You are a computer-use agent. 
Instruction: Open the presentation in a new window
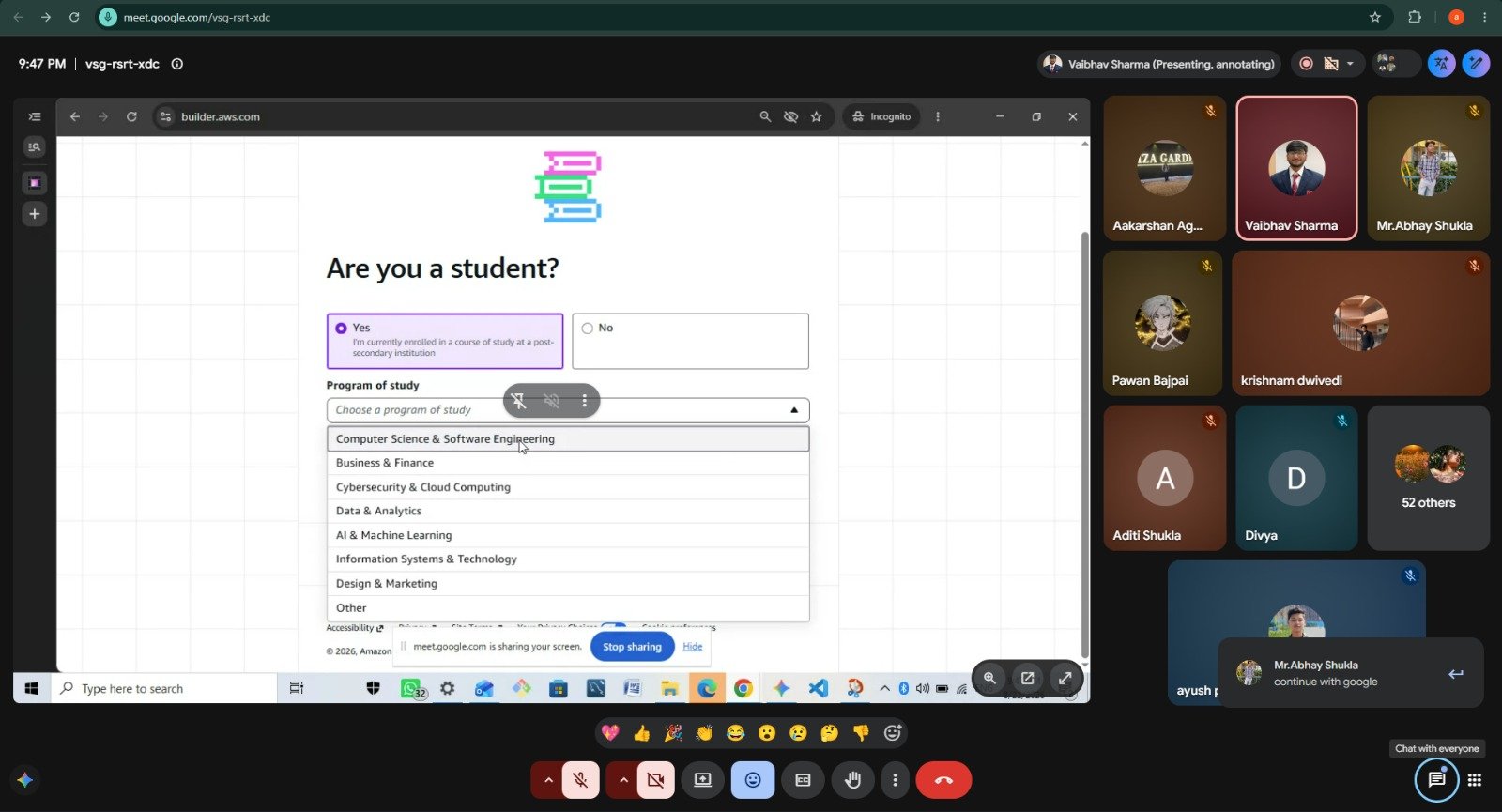pyautogui.click(x=1027, y=678)
